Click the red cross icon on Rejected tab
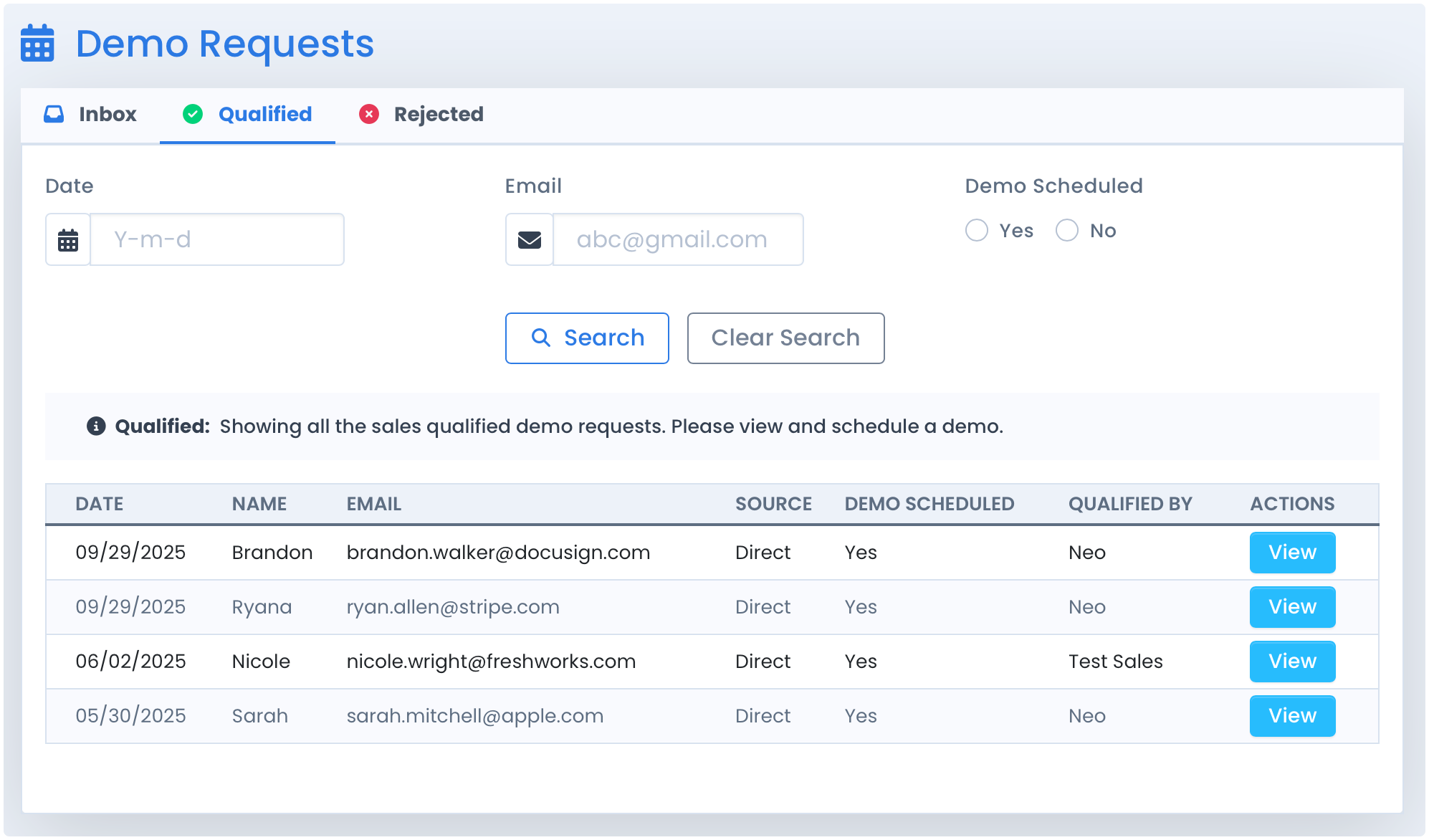Image resolution: width=1429 pixels, height=840 pixels. click(369, 114)
